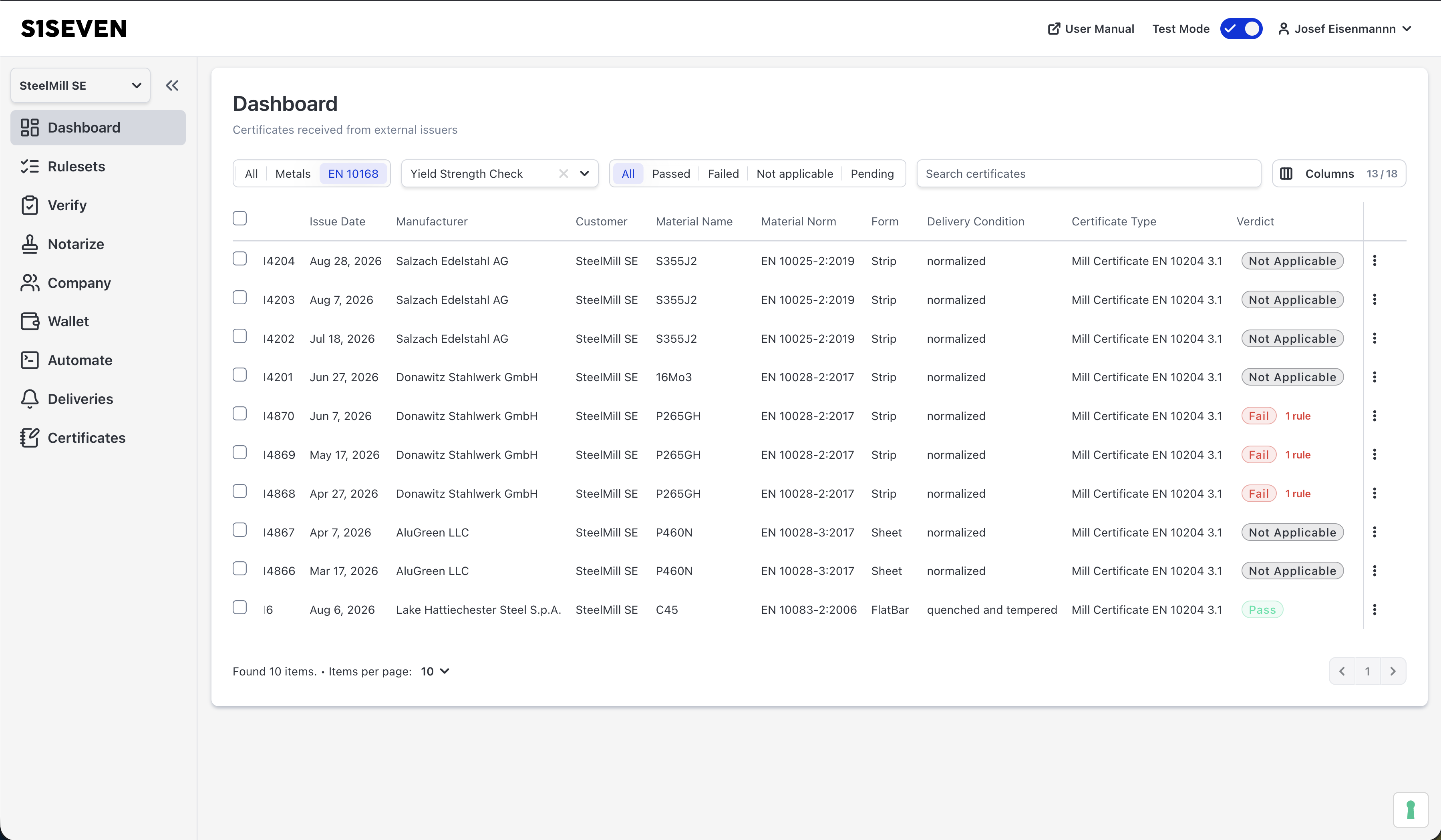The image size is (1441, 840).
Task: Click the Pass verdict badge
Action: pyautogui.click(x=1262, y=609)
